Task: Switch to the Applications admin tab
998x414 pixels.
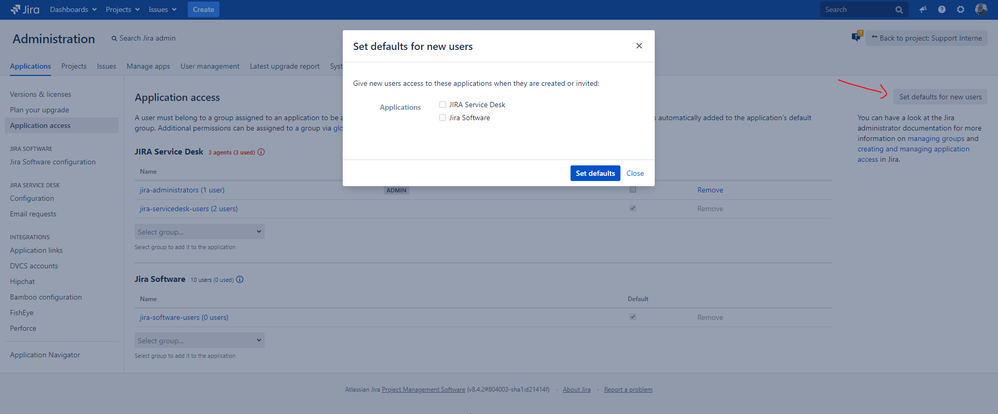Action: (31, 66)
